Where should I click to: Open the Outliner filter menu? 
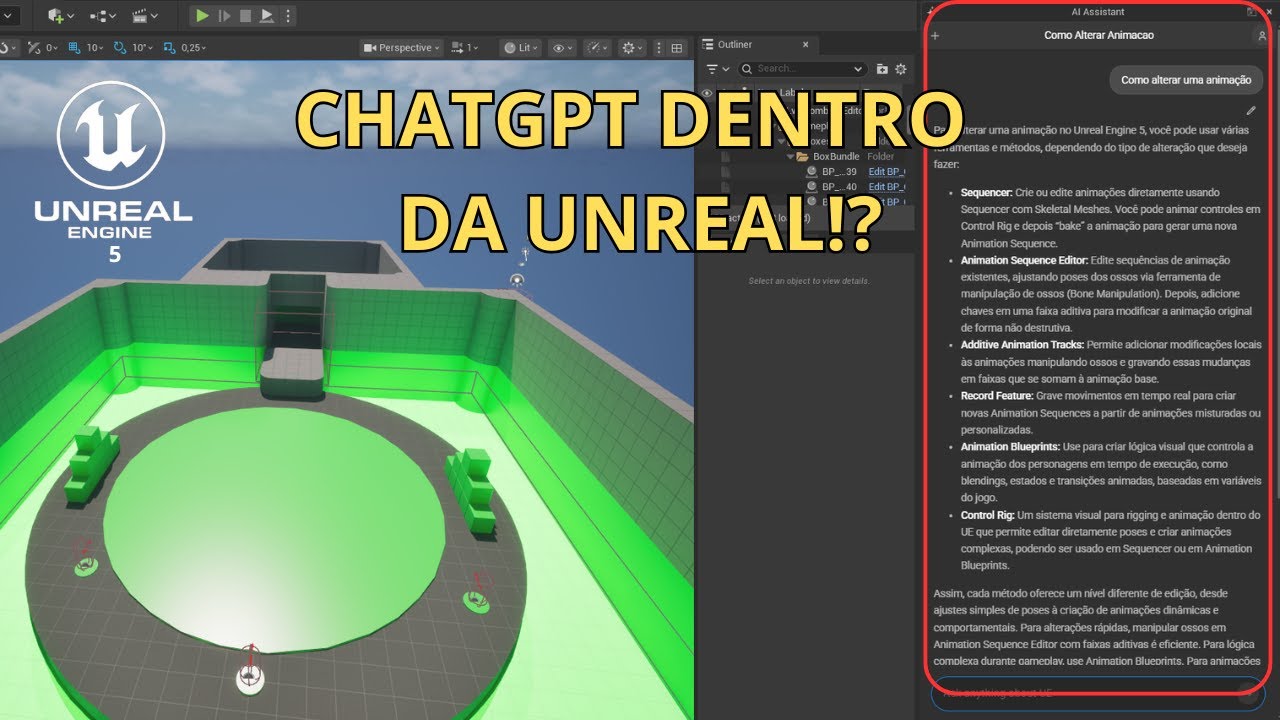tap(716, 69)
